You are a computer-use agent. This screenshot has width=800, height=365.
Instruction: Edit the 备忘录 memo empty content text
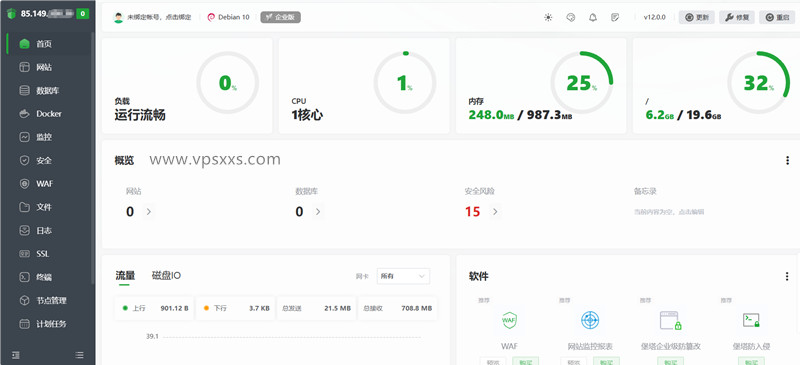(x=669, y=212)
